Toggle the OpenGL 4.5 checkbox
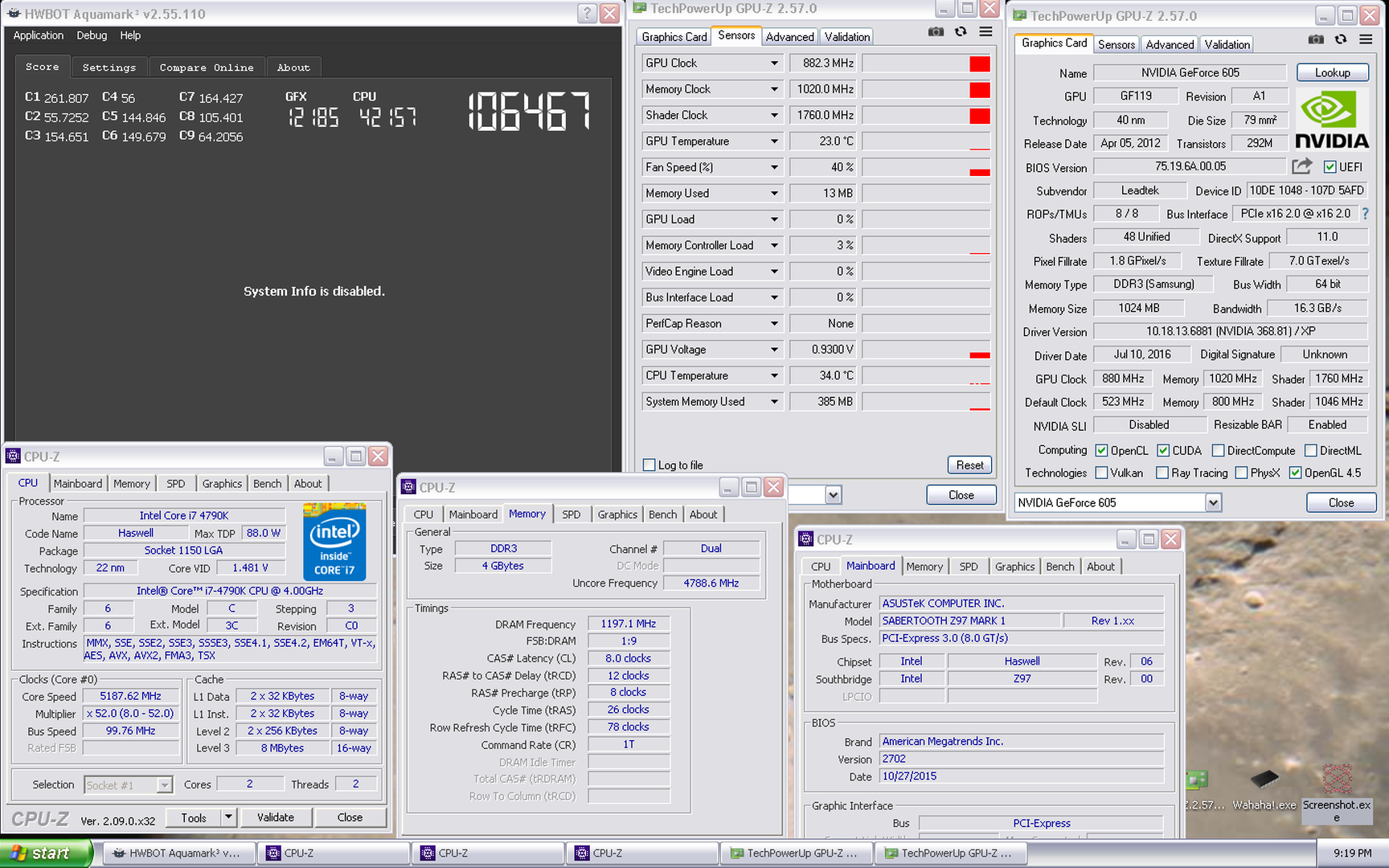 coord(1295,473)
